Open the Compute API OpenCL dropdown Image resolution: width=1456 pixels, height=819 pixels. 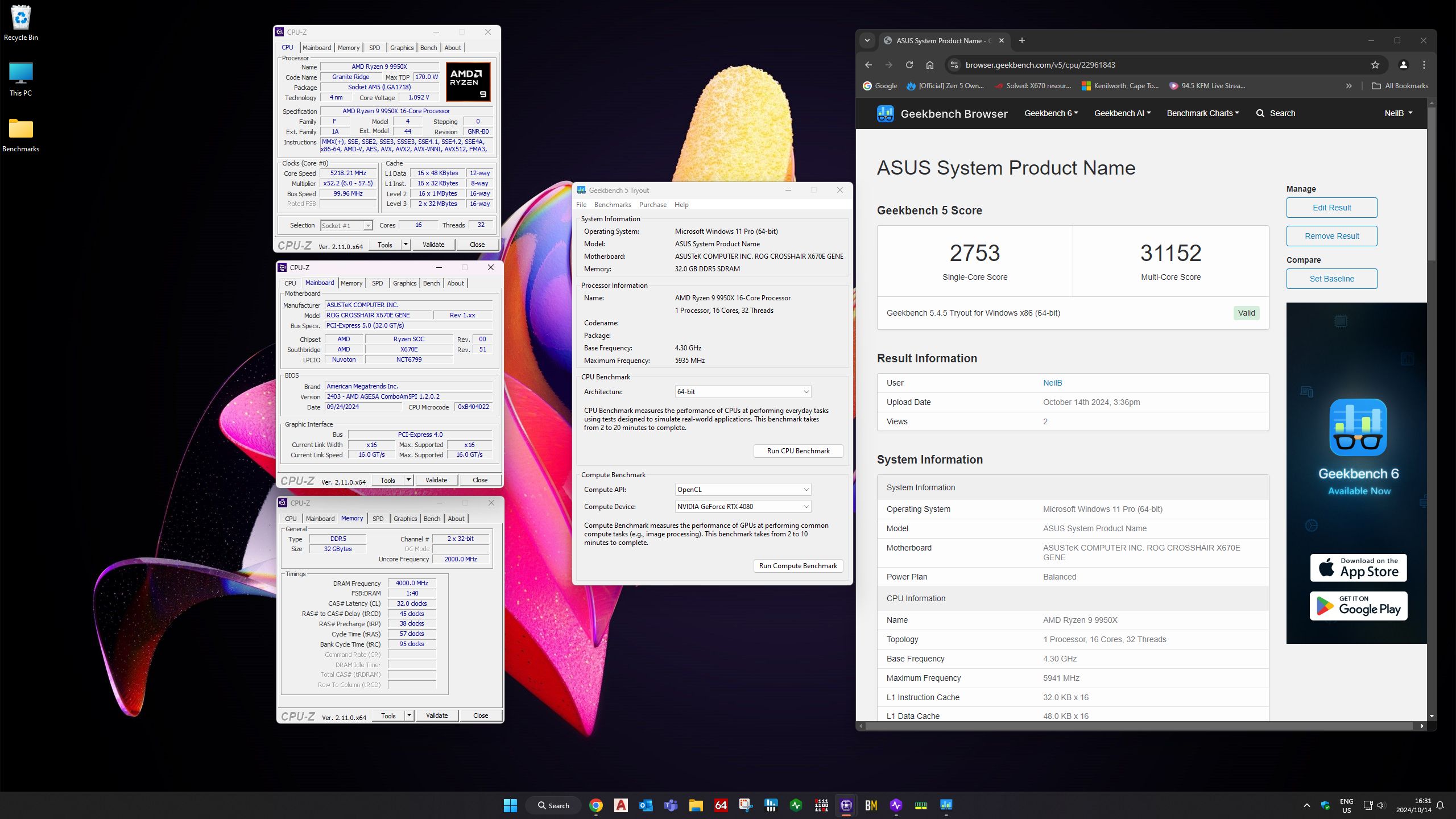(743, 490)
